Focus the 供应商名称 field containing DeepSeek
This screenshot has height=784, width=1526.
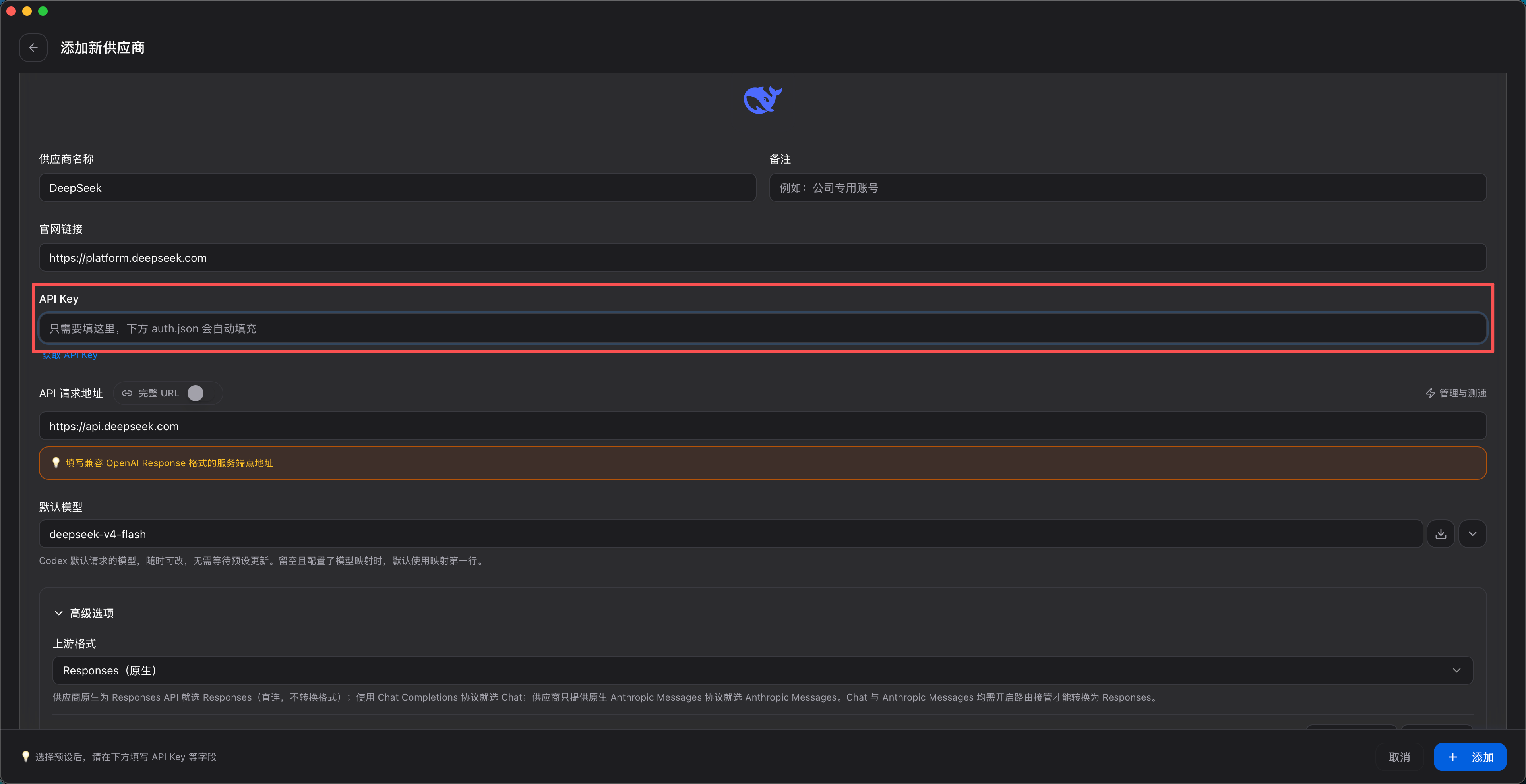tap(397, 188)
